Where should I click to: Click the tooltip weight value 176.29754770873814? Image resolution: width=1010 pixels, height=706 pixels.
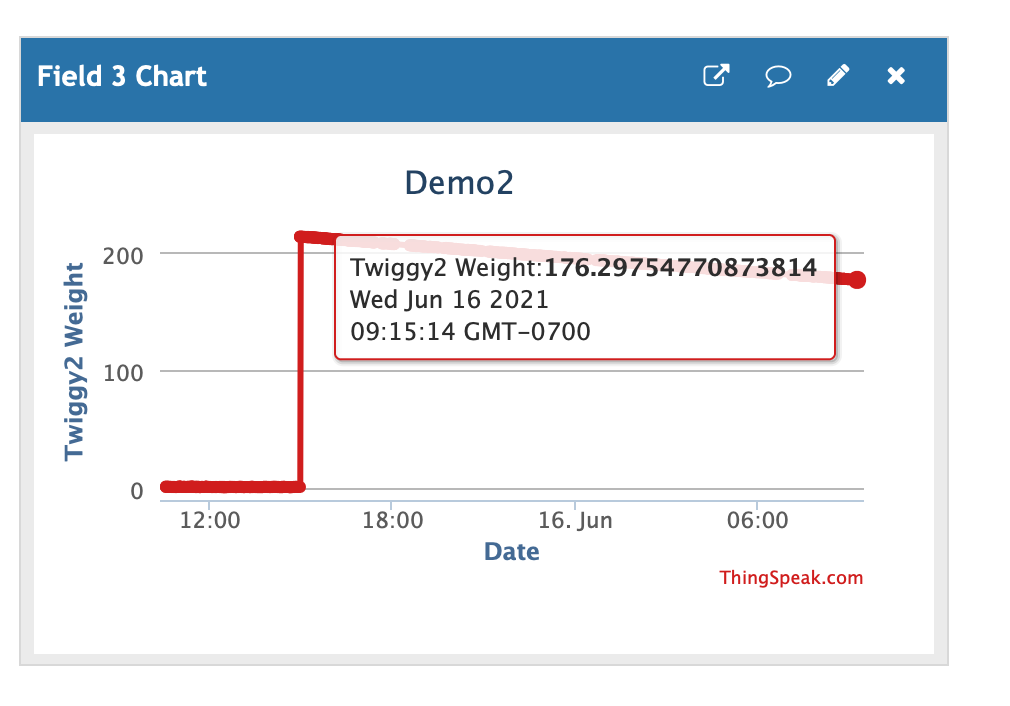point(680,268)
